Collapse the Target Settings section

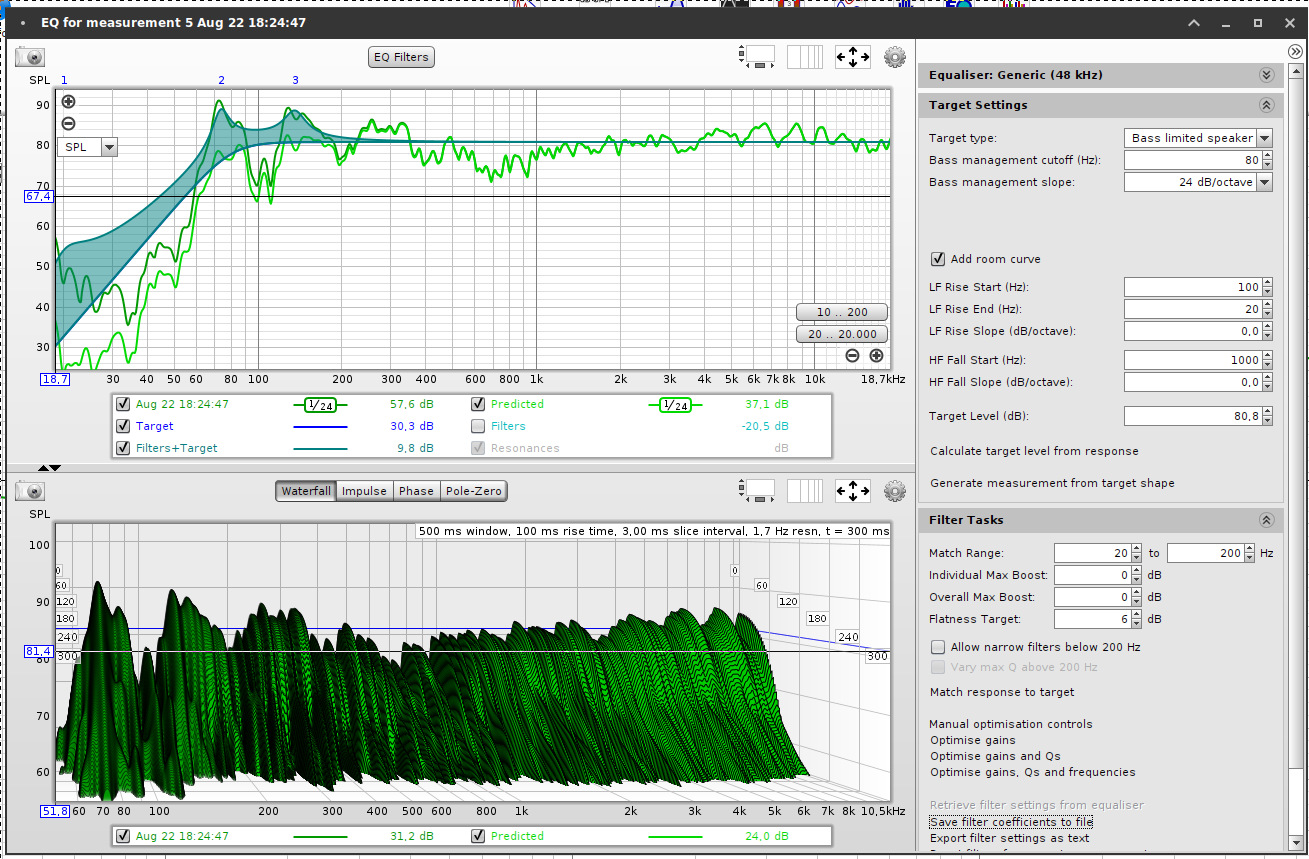click(1266, 105)
